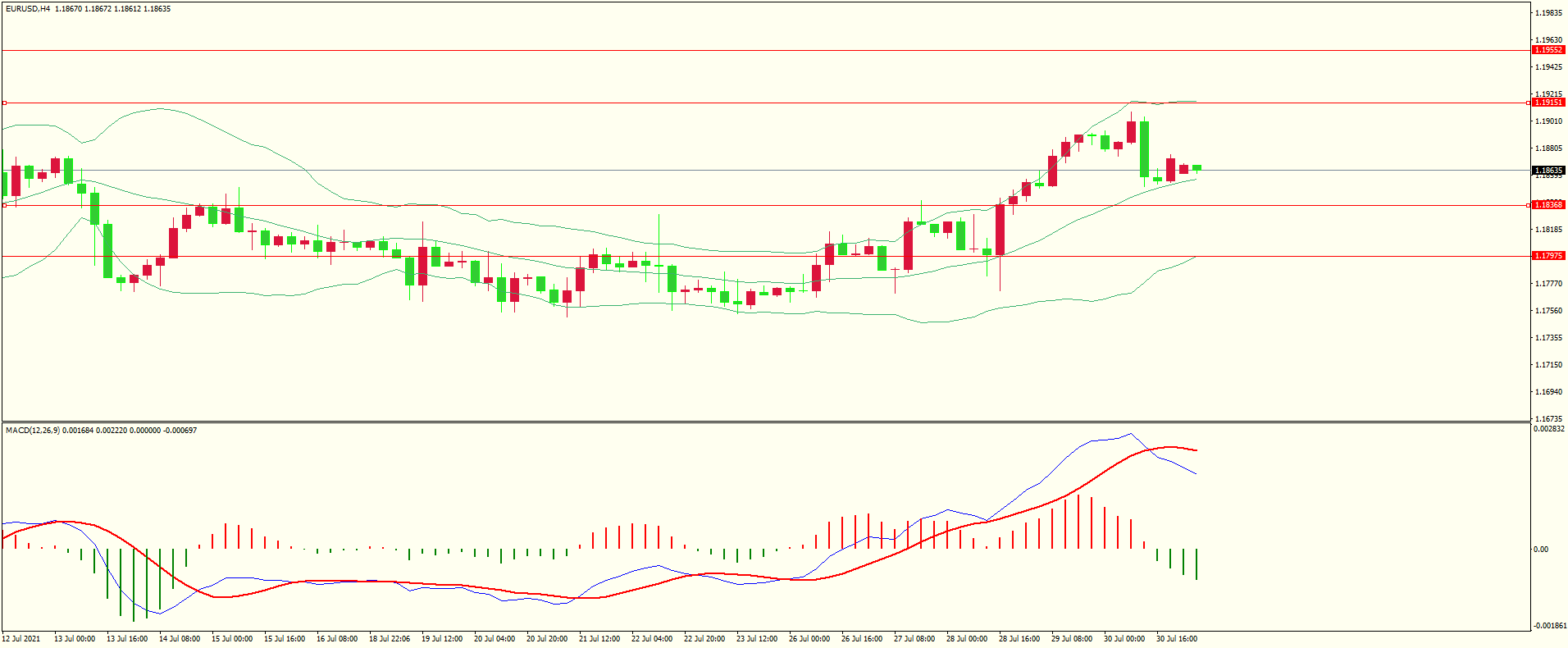Click the 1.19835 price scale value

(1548, 13)
